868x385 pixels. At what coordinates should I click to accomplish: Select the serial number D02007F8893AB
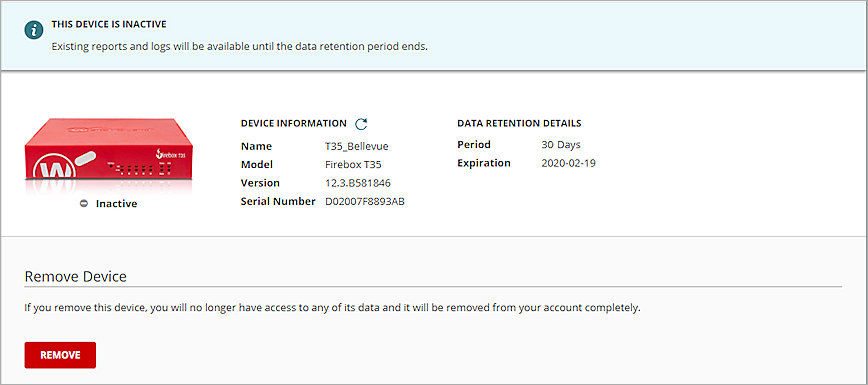365,202
